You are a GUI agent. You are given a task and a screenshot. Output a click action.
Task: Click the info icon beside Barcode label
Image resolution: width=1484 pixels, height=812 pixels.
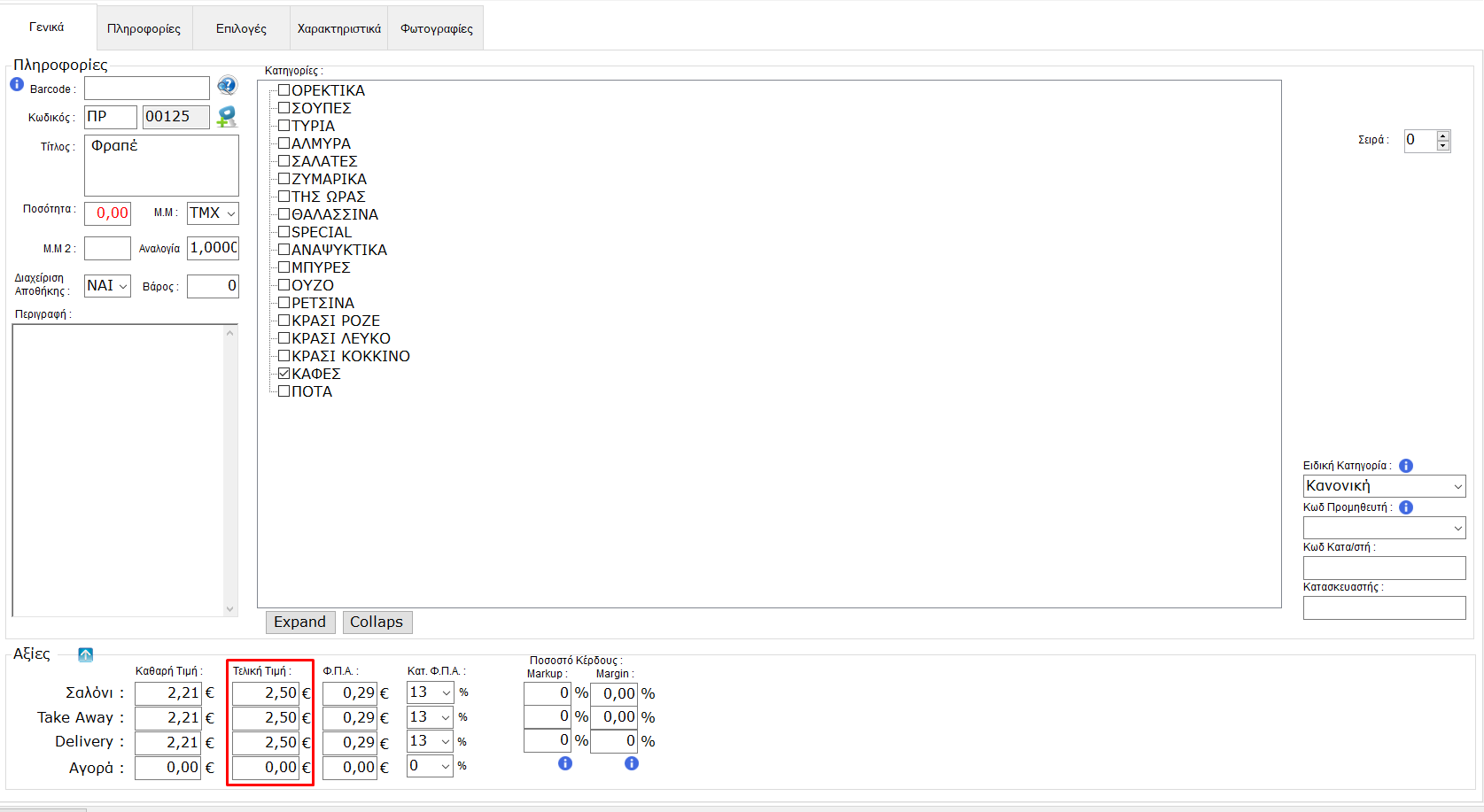tap(17, 85)
